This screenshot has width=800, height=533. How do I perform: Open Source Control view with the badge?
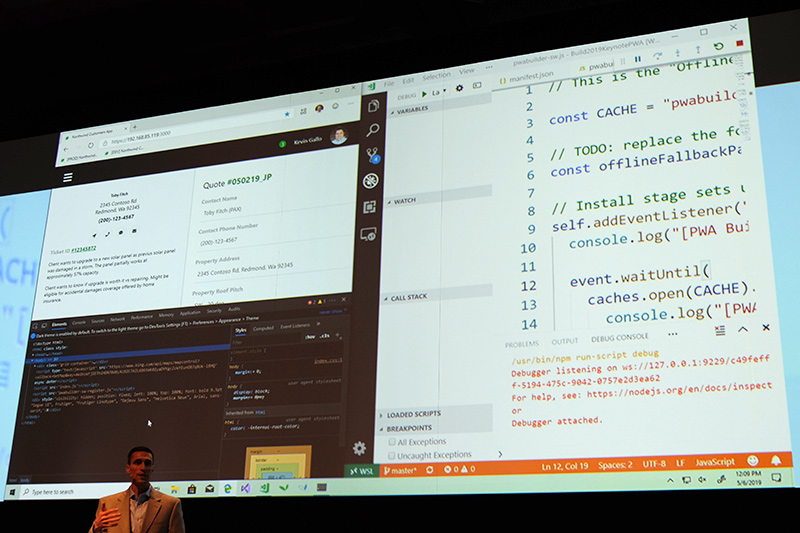pos(372,155)
